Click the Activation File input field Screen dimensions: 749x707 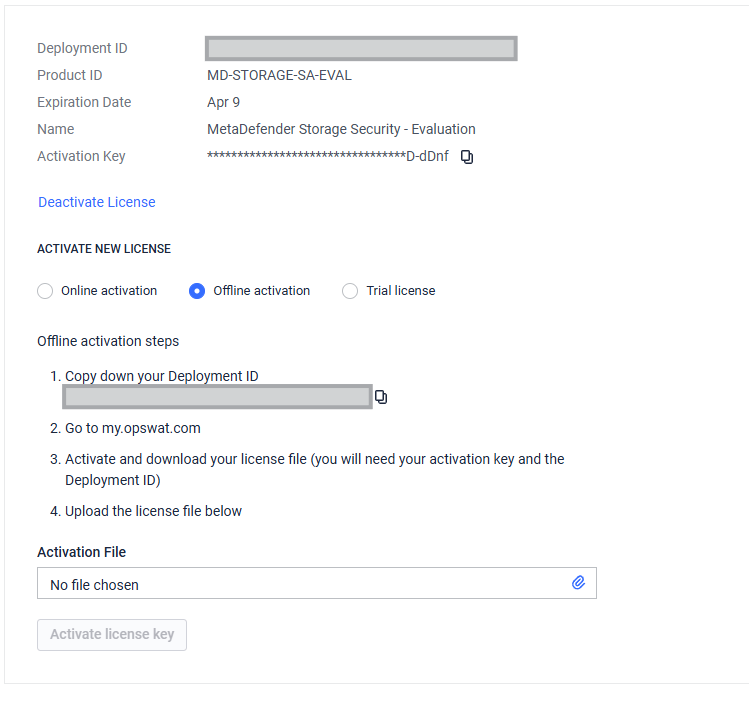click(300, 584)
